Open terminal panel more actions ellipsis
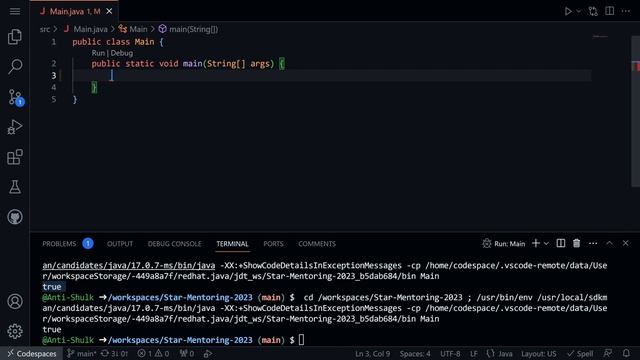 click(x=593, y=243)
